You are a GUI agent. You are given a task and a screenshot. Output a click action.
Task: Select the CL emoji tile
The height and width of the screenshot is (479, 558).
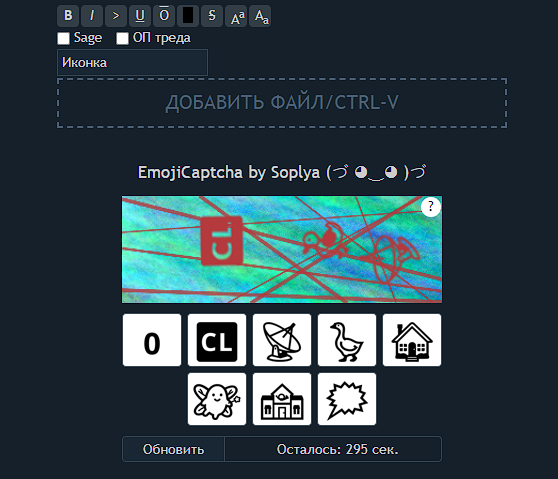[217, 340]
